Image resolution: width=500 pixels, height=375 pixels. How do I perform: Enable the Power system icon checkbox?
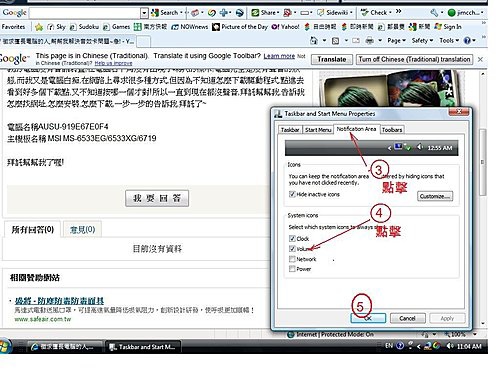[292, 269]
